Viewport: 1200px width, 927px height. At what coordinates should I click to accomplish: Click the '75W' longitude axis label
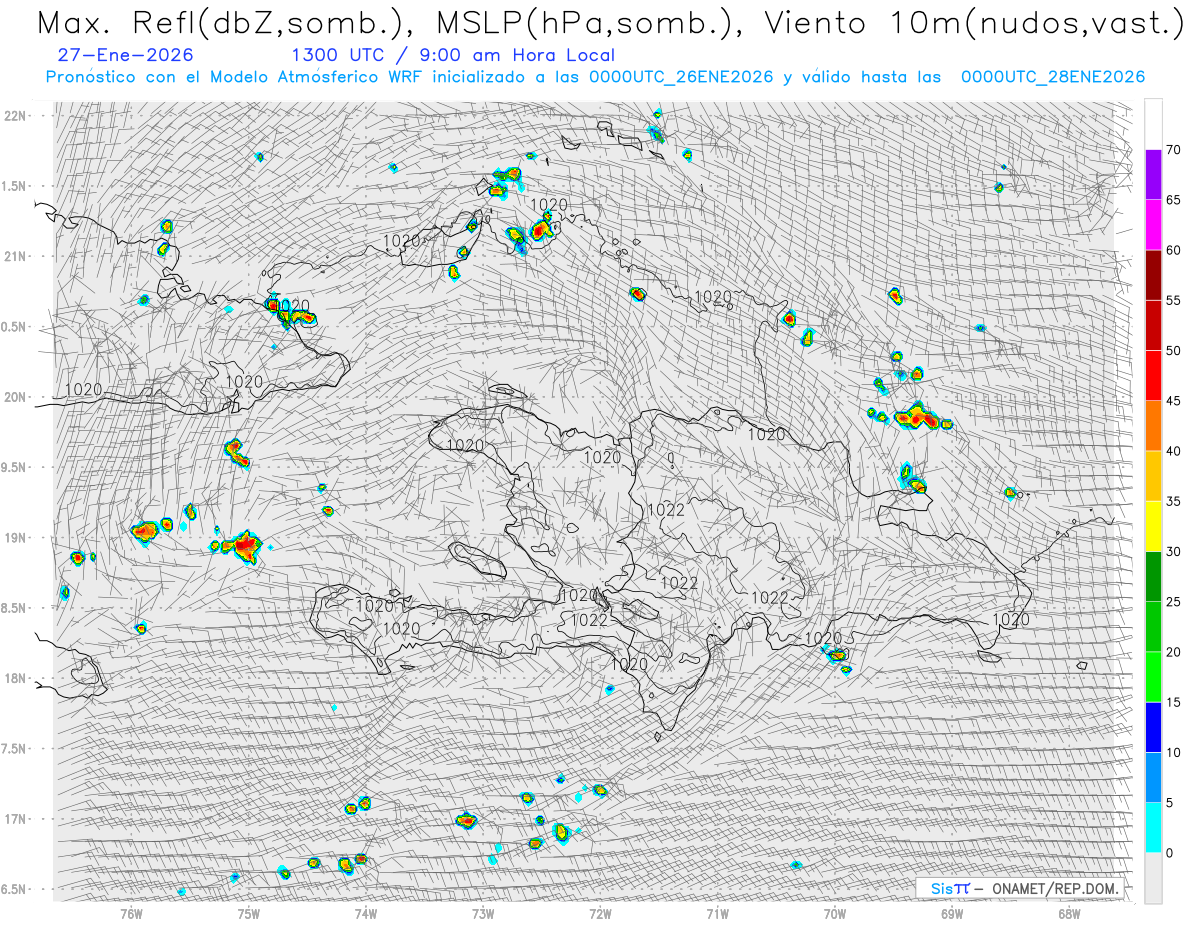(x=248, y=914)
